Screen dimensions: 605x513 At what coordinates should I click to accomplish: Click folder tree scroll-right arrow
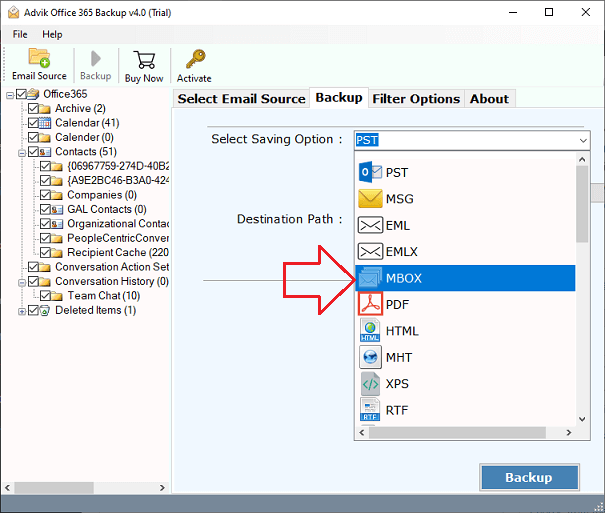162,488
